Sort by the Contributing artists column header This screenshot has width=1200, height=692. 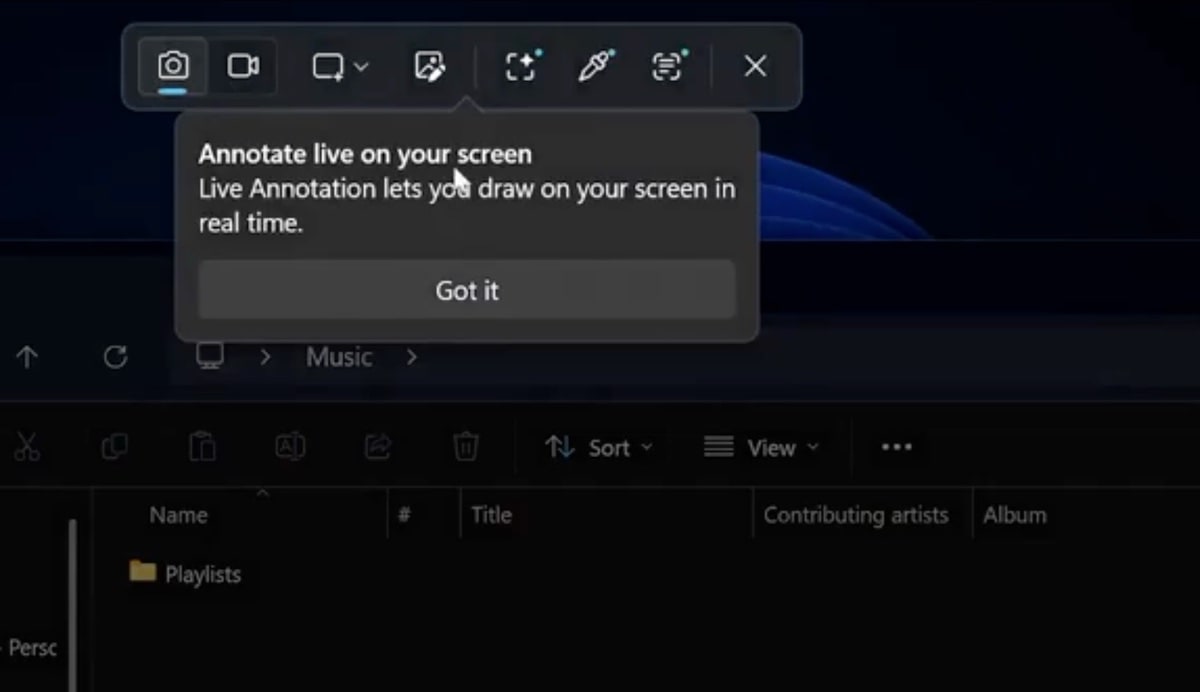855,515
